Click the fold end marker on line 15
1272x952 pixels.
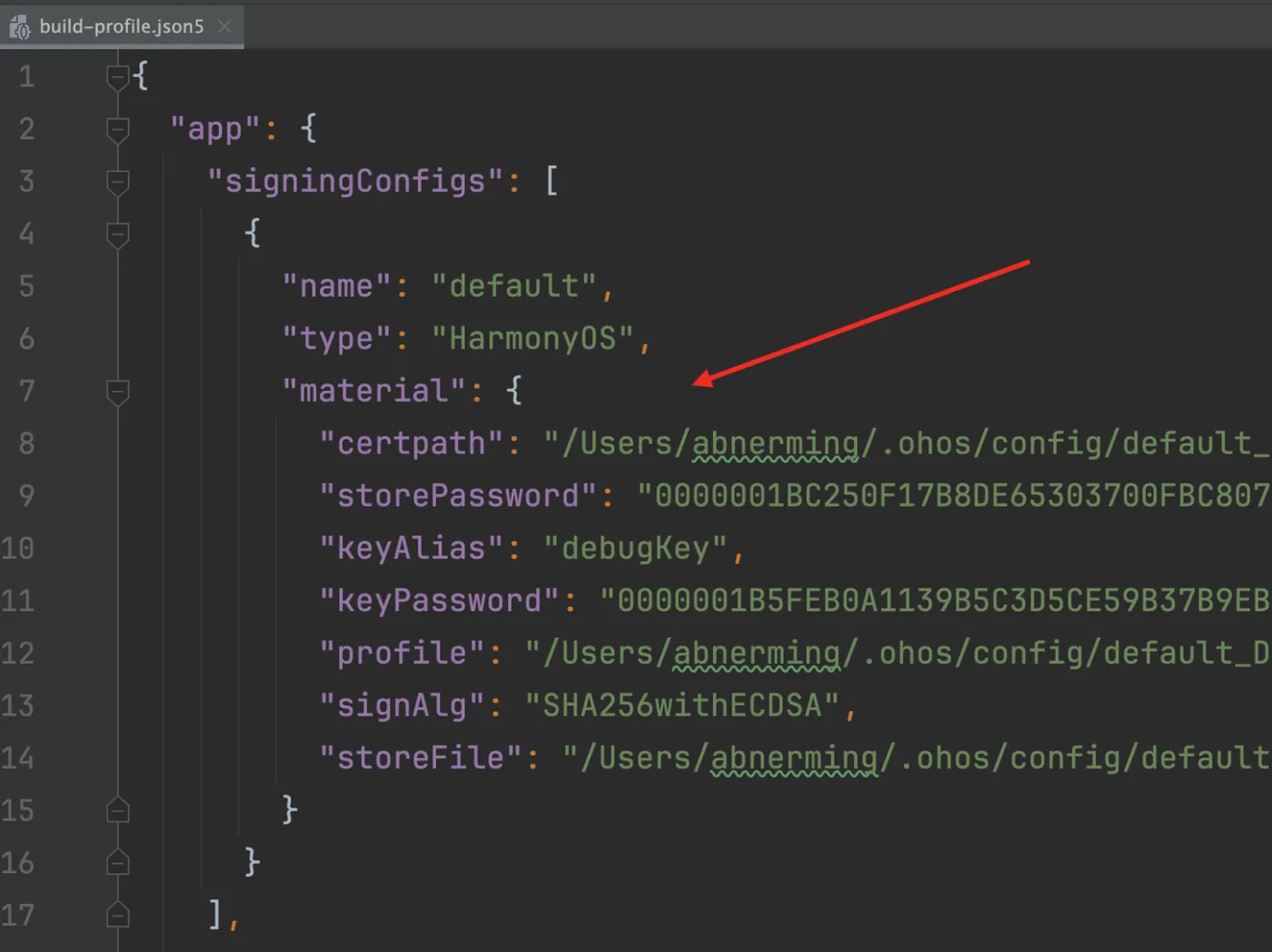coord(117,809)
